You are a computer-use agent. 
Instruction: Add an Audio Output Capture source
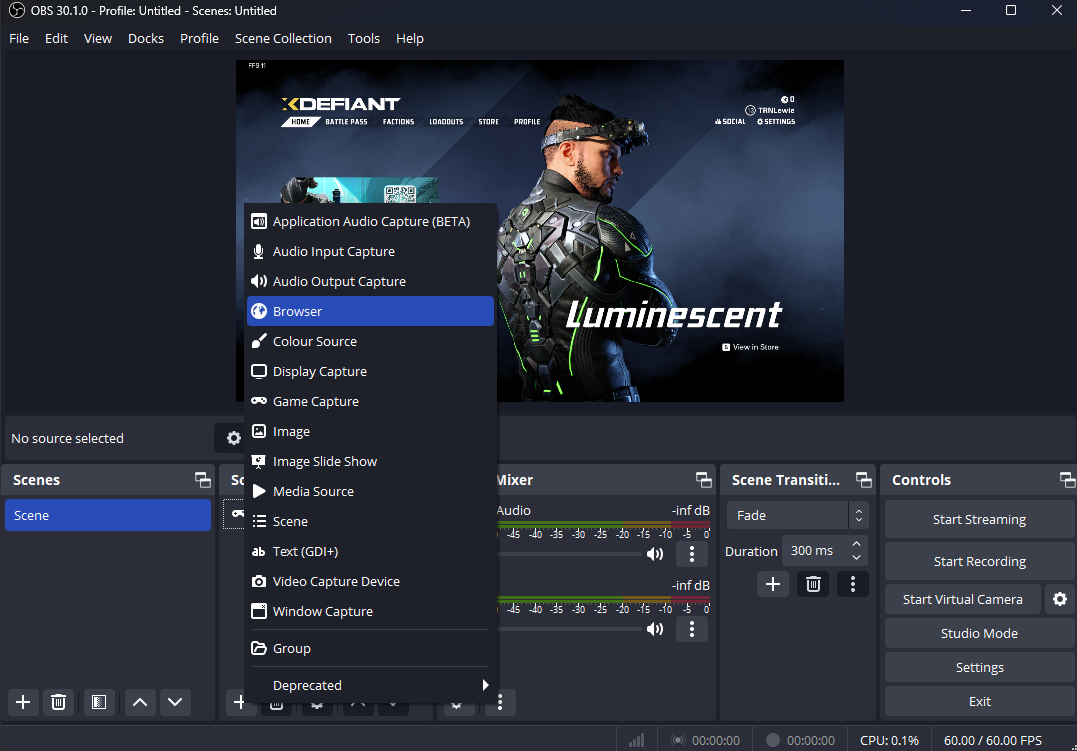point(370,282)
